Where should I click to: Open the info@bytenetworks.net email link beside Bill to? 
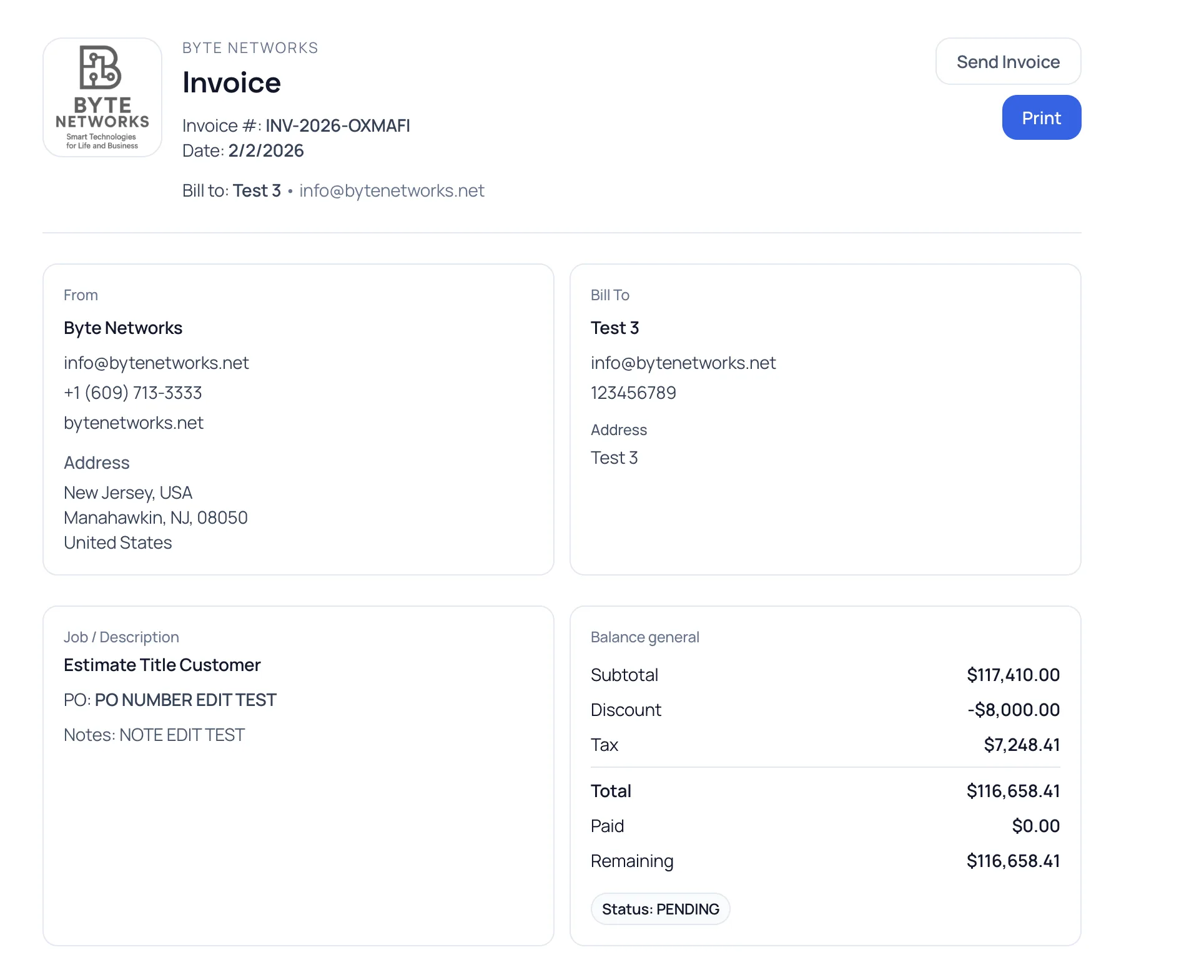pyautogui.click(x=391, y=191)
